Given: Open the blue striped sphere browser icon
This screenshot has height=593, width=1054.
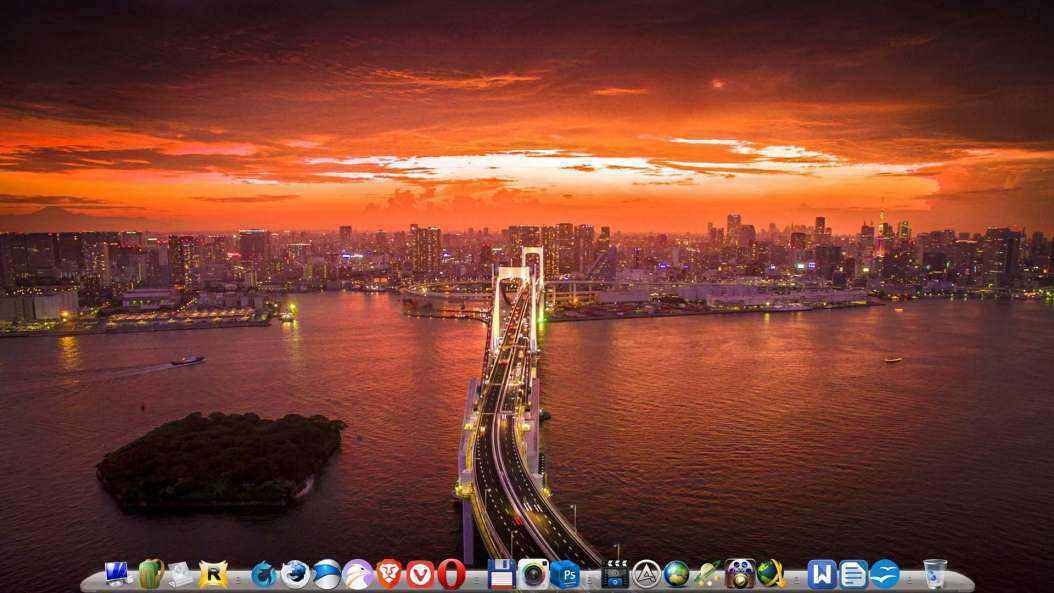Looking at the screenshot, I should (x=327, y=574).
